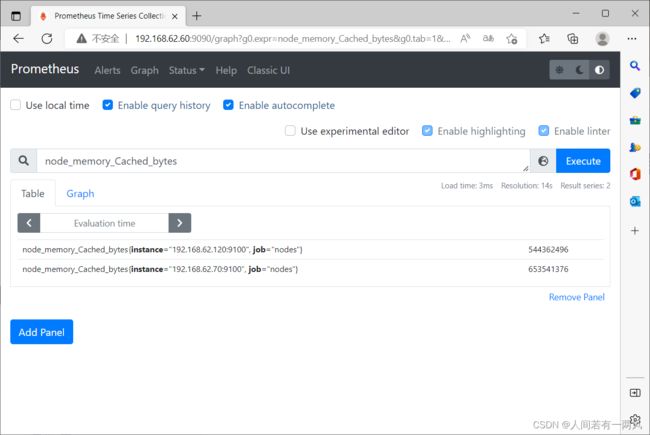
Task: Click the Remove Panel link
Action: [577, 297]
